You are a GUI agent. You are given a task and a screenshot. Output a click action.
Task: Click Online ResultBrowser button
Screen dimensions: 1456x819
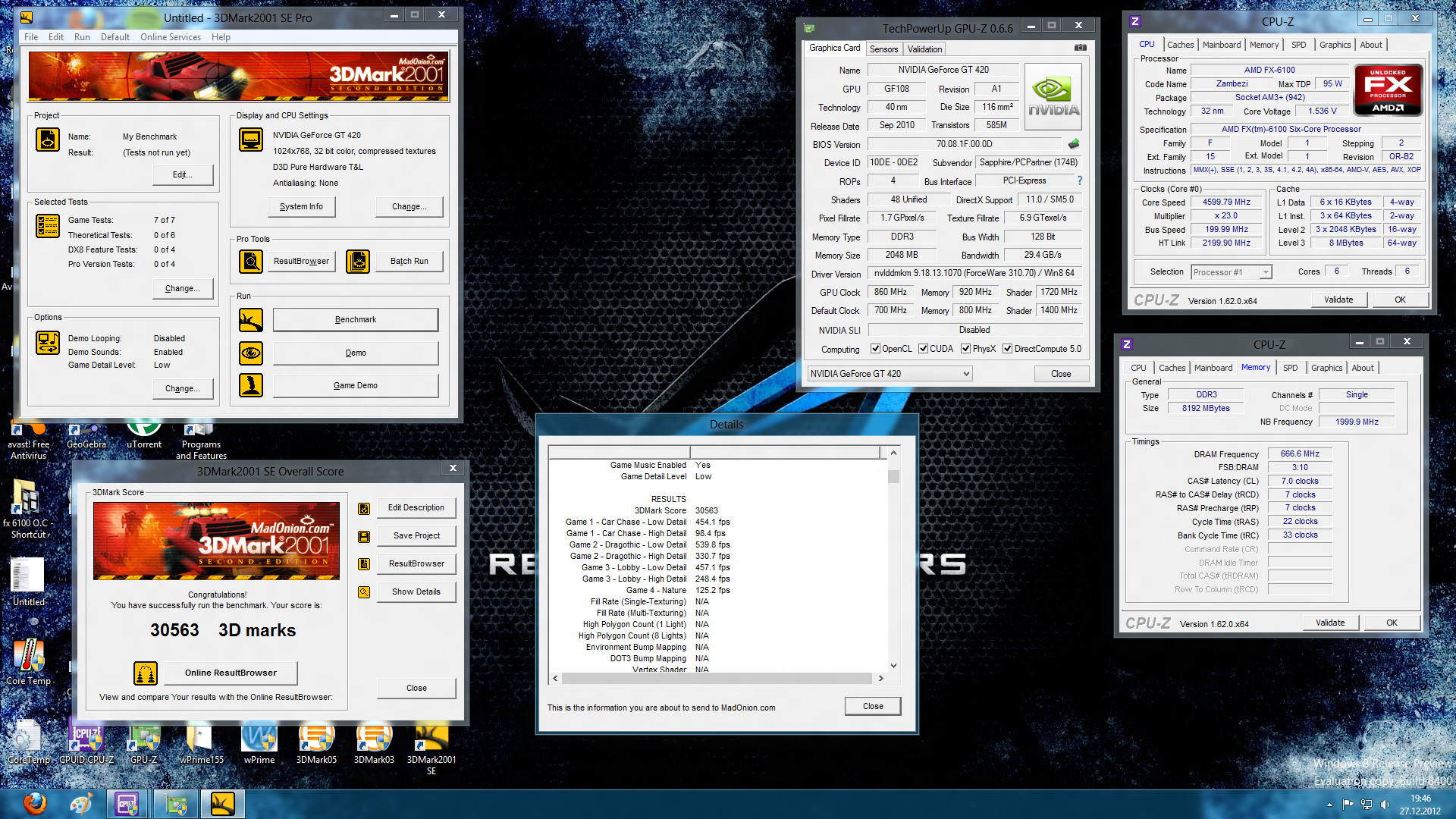click(231, 673)
